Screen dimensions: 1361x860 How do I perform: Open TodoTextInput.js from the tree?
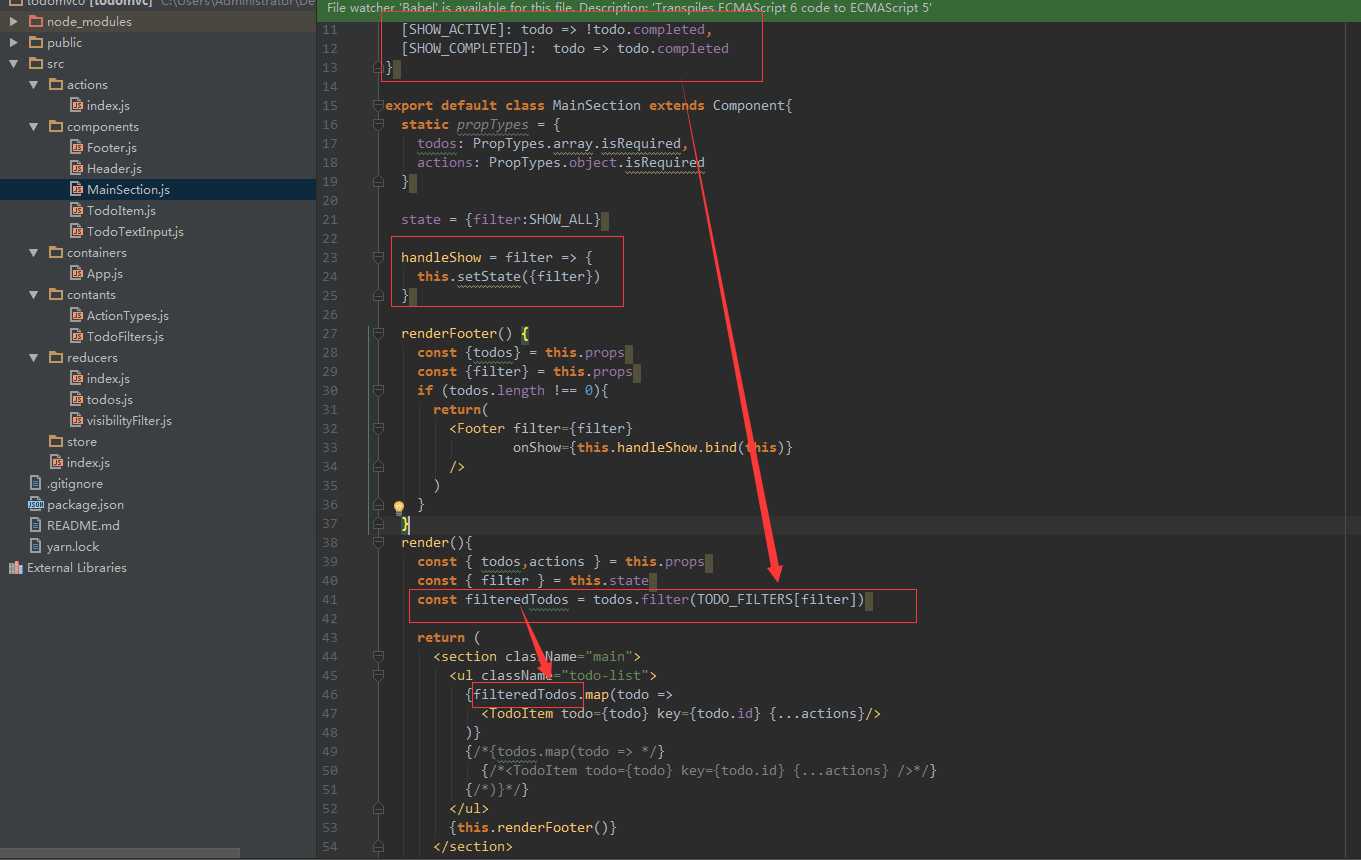coord(135,231)
